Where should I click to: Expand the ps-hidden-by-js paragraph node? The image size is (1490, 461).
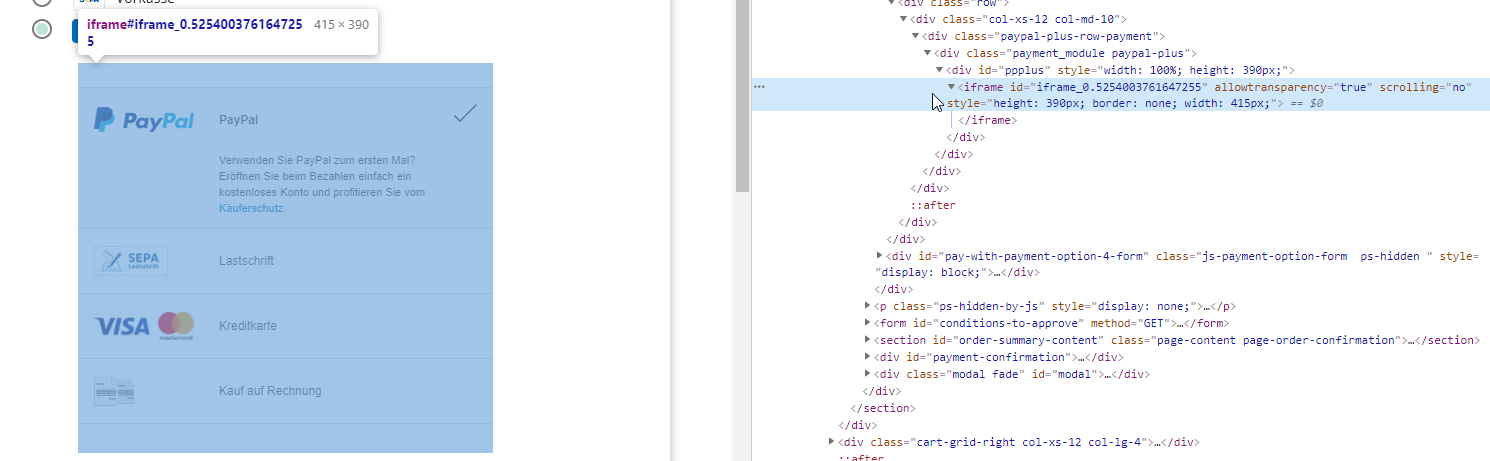(867, 306)
